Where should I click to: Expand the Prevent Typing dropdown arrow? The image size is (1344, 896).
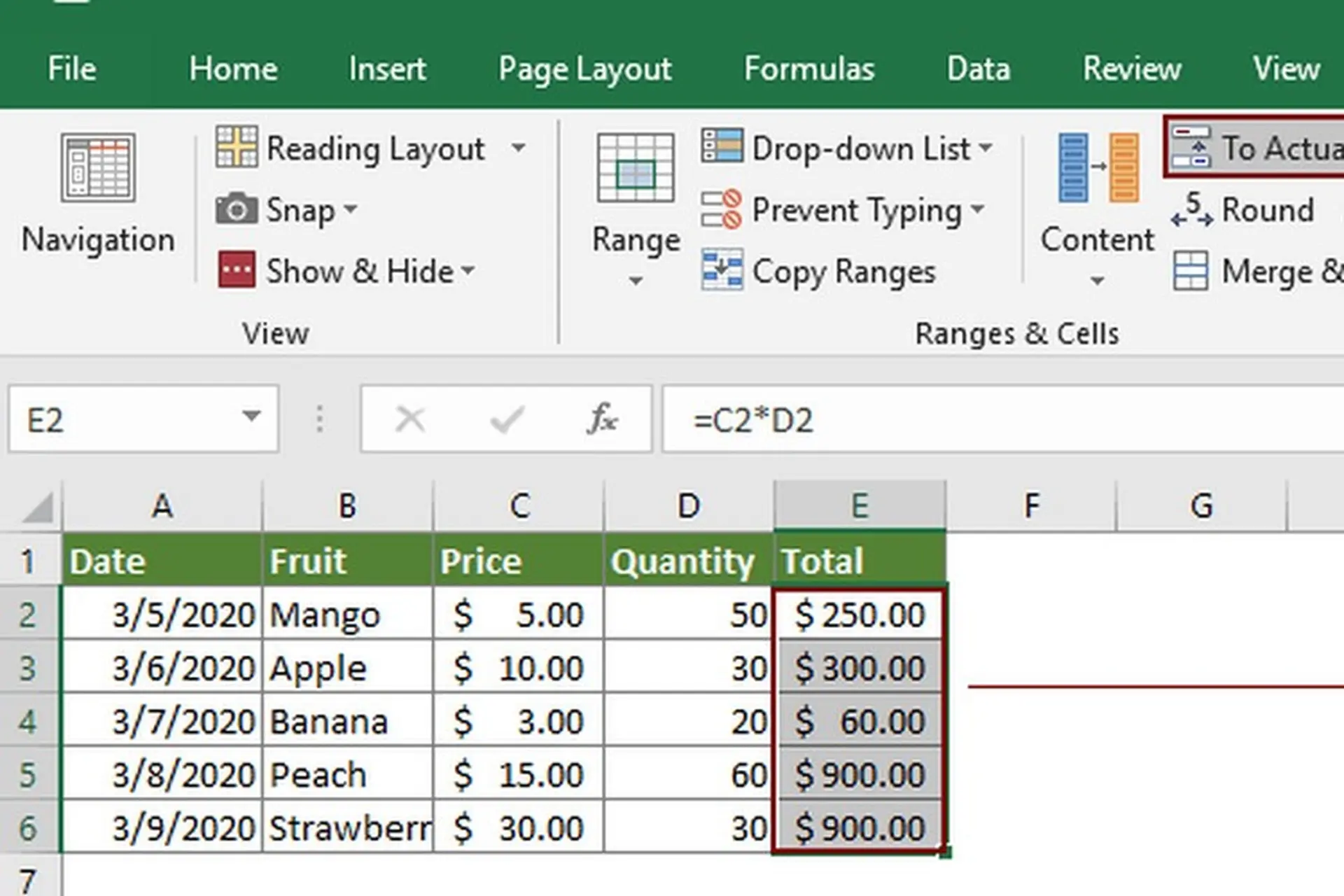coord(978,209)
